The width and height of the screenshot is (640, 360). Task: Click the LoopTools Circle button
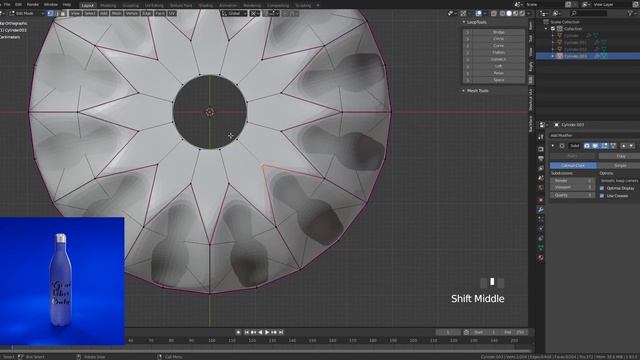pos(498,39)
